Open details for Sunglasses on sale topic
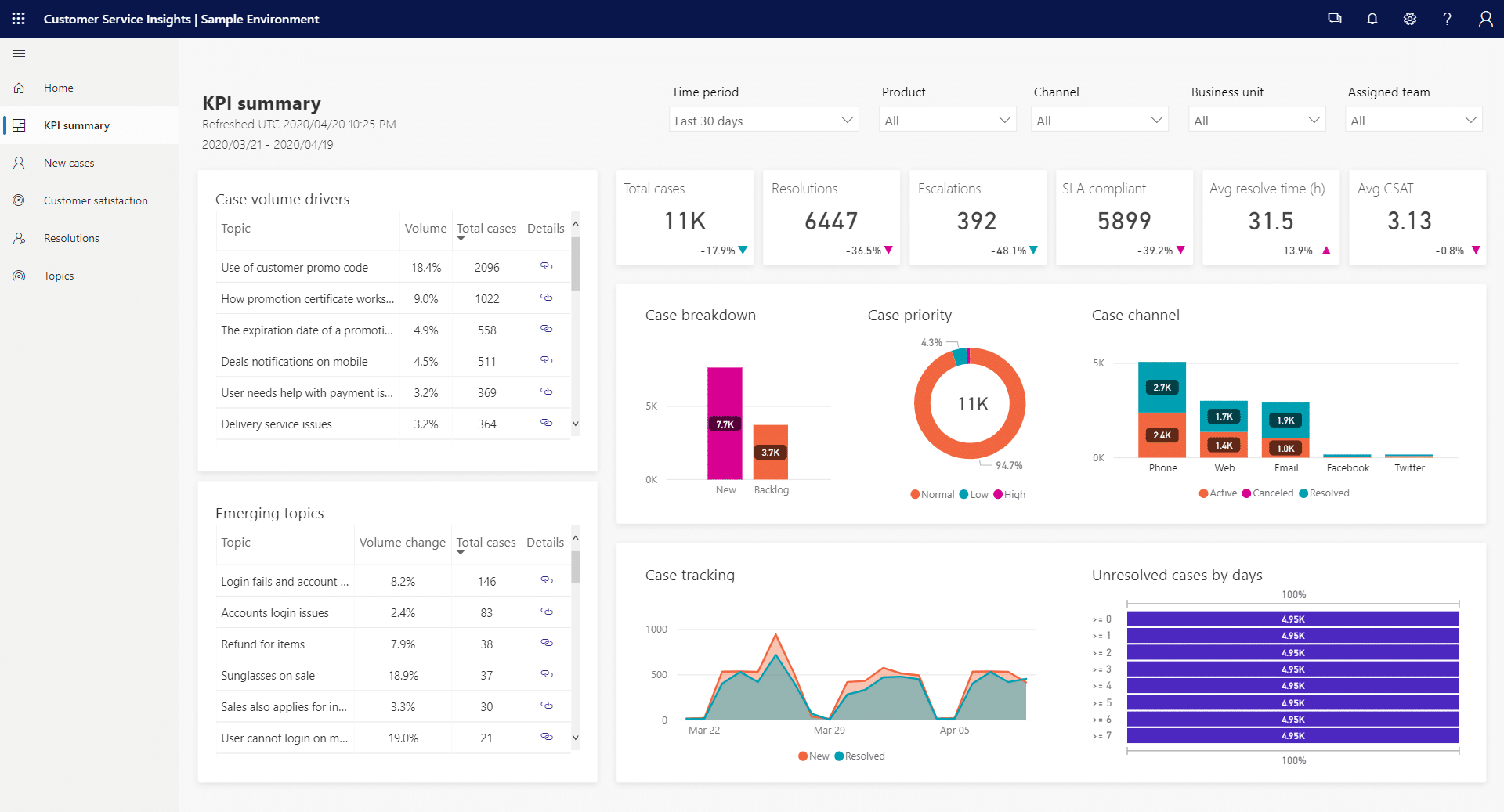This screenshot has height=812, width=1504. (546, 674)
